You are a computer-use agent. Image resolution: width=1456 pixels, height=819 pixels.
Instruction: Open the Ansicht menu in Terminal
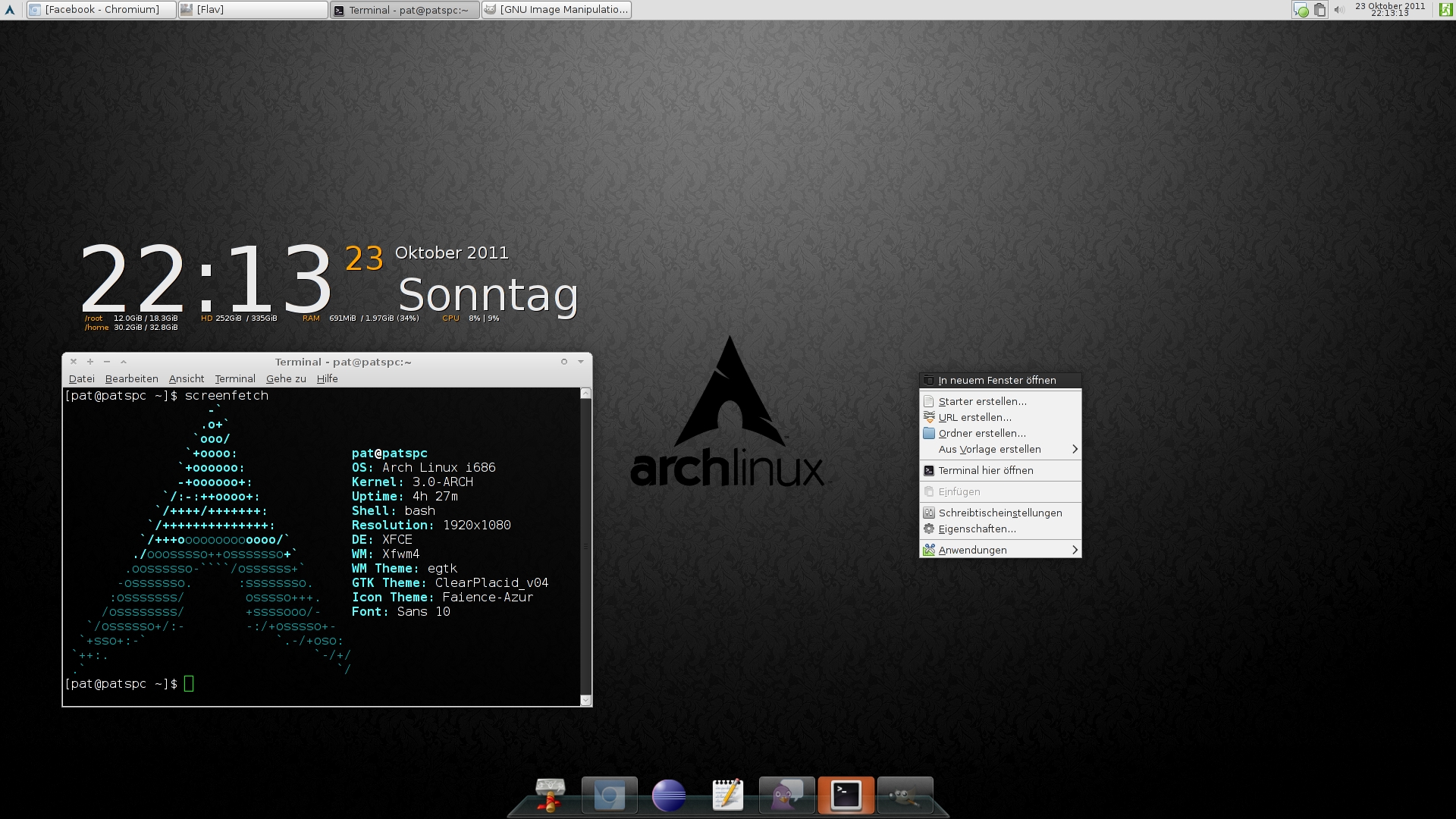click(x=187, y=379)
